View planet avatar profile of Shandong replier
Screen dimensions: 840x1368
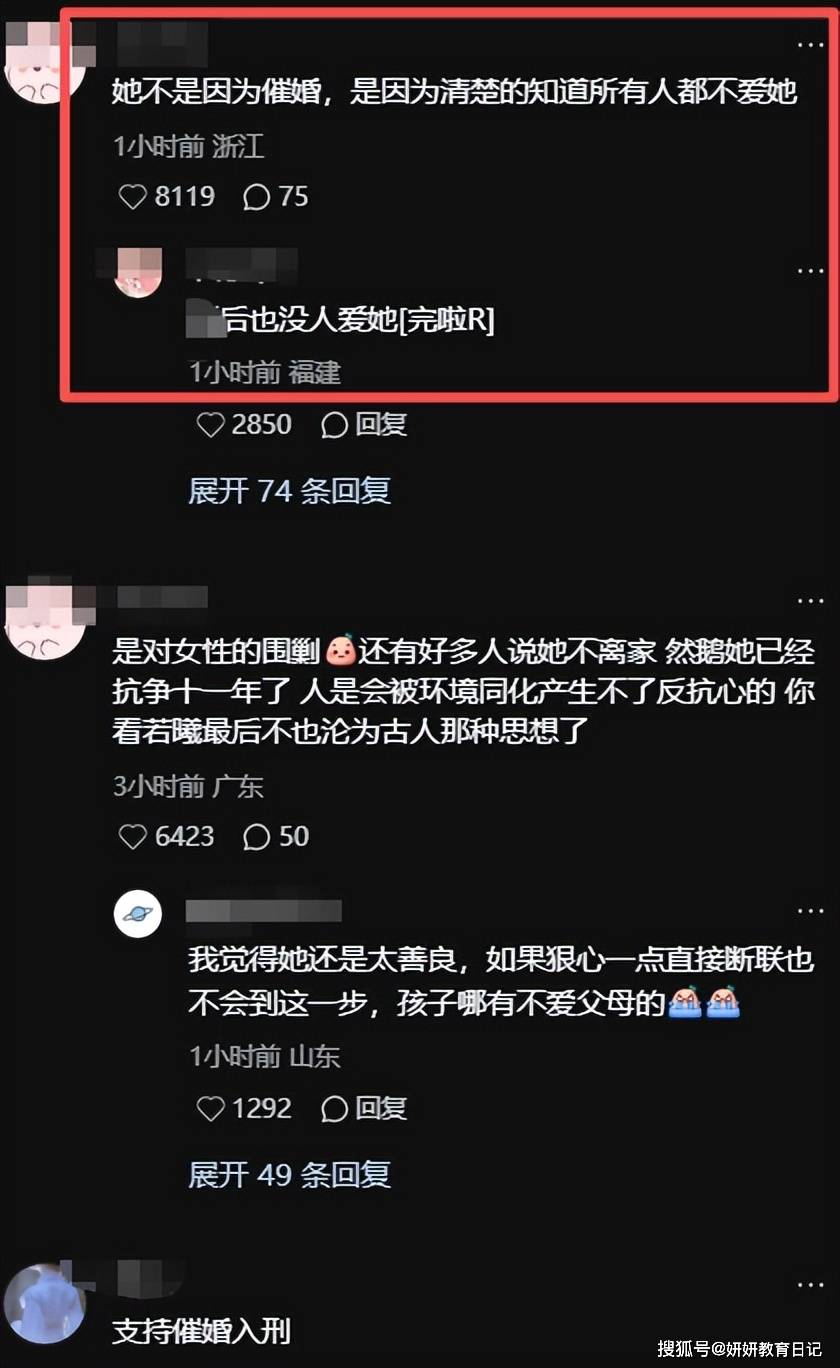pos(138,913)
